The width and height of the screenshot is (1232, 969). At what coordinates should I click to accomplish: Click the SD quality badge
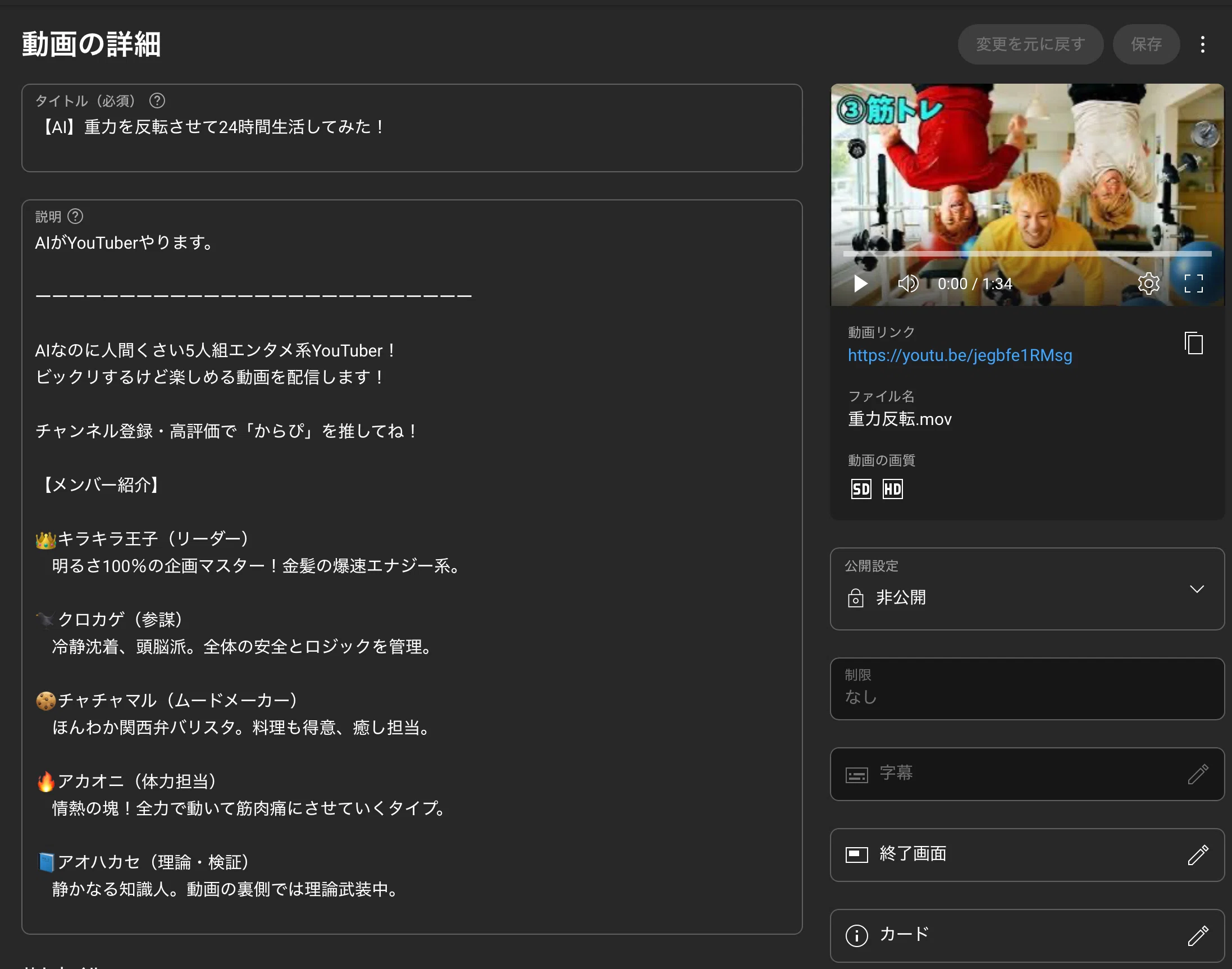pyautogui.click(x=861, y=488)
